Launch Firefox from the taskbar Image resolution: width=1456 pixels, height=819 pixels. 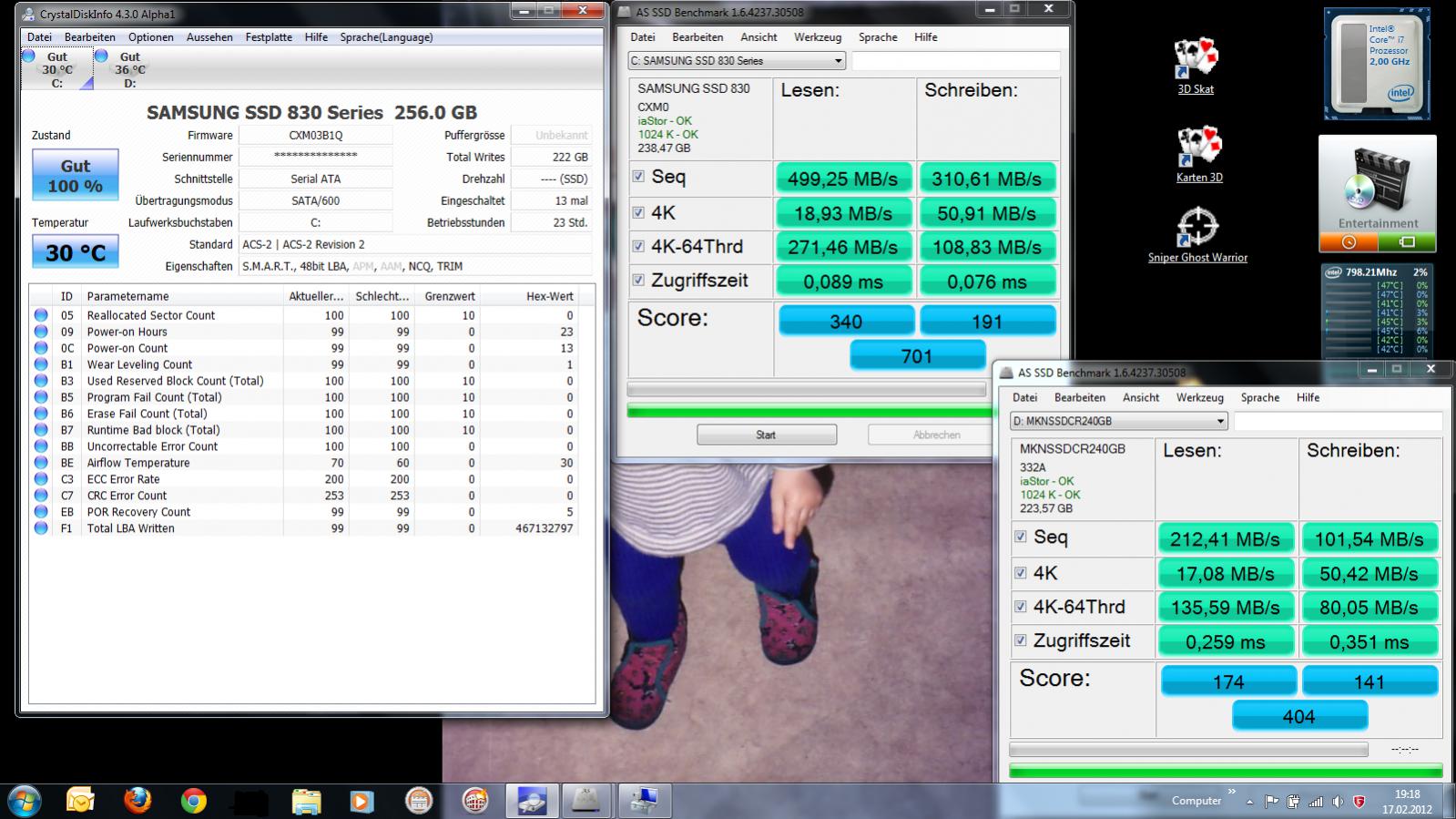[137, 801]
